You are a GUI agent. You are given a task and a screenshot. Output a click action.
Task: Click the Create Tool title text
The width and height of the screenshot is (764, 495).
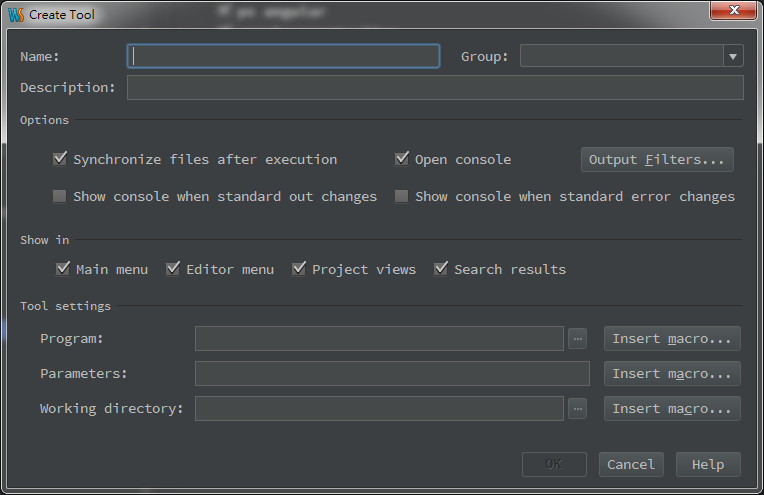coord(62,15)
